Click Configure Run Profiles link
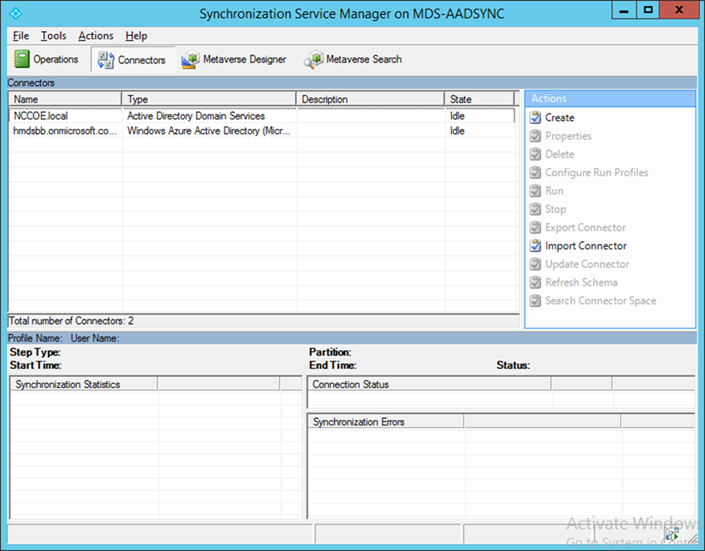 coord(597,172)
